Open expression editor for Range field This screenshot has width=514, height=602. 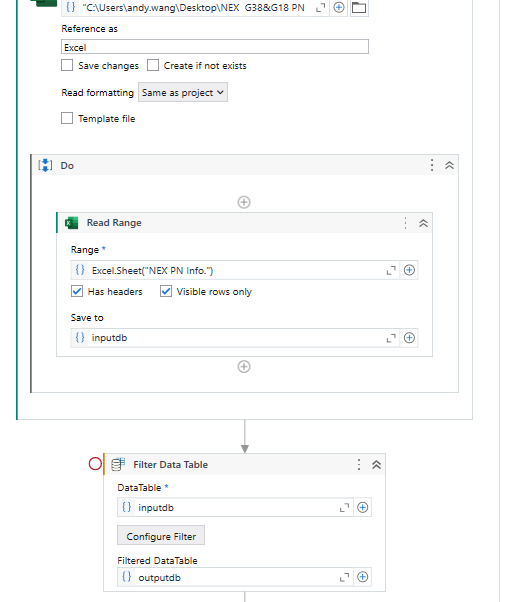click(391, 271)
